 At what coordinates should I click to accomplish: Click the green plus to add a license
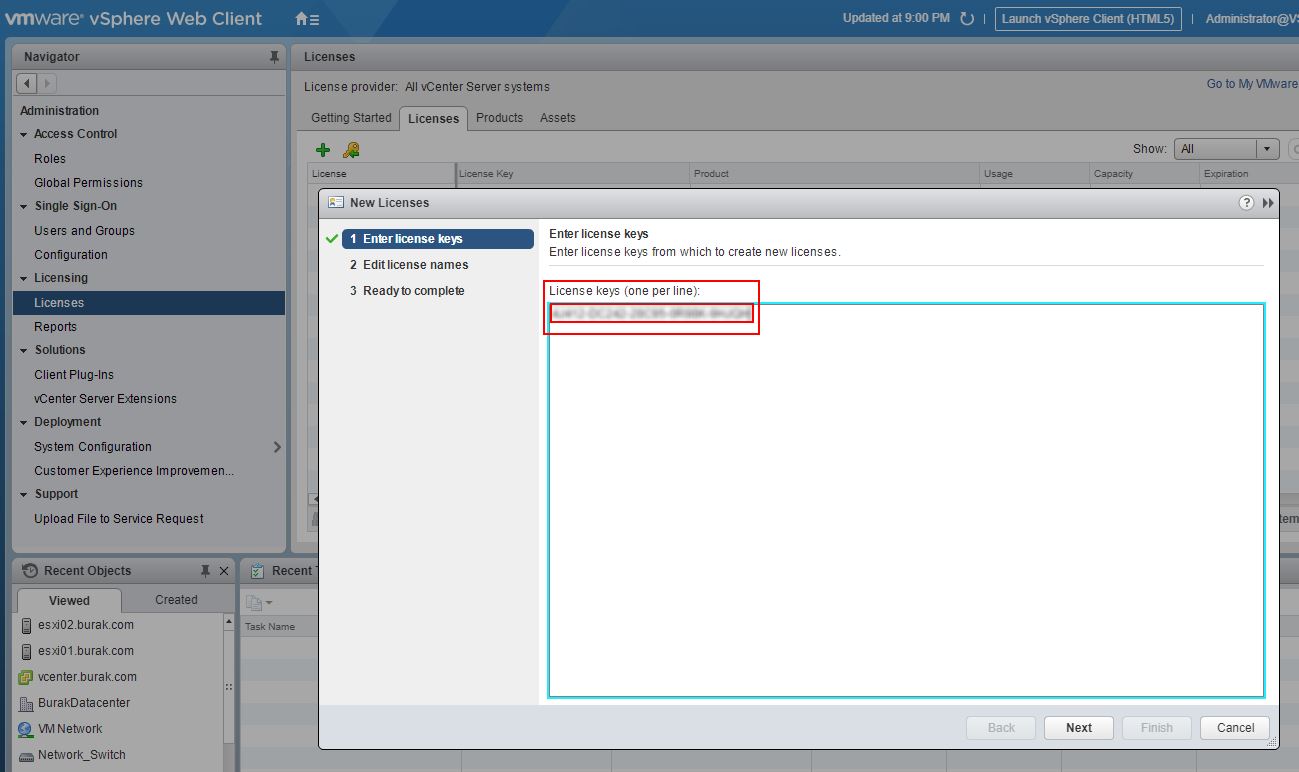click(323, 150)
